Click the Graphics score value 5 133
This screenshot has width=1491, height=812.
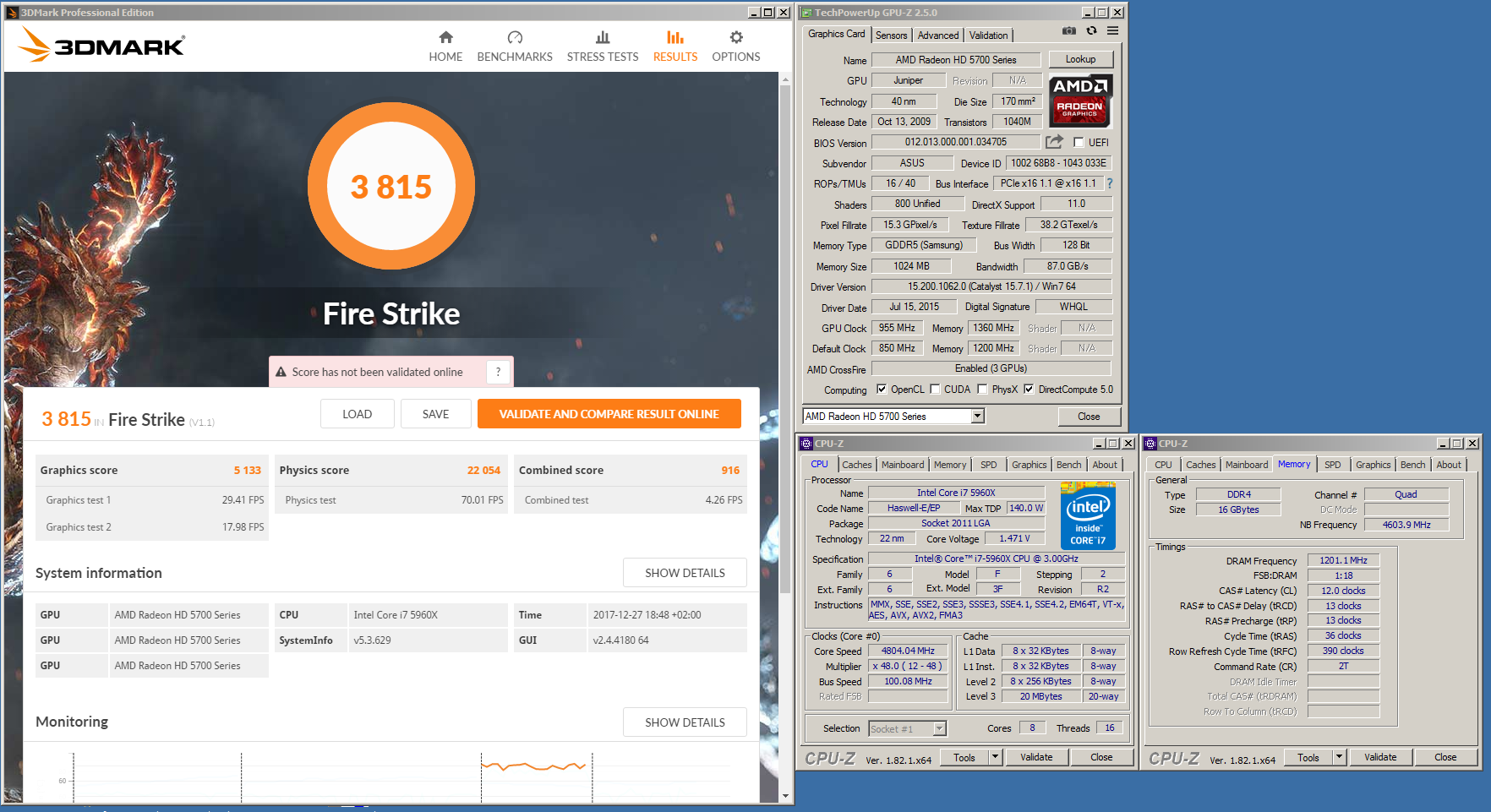tap(248, 471)
